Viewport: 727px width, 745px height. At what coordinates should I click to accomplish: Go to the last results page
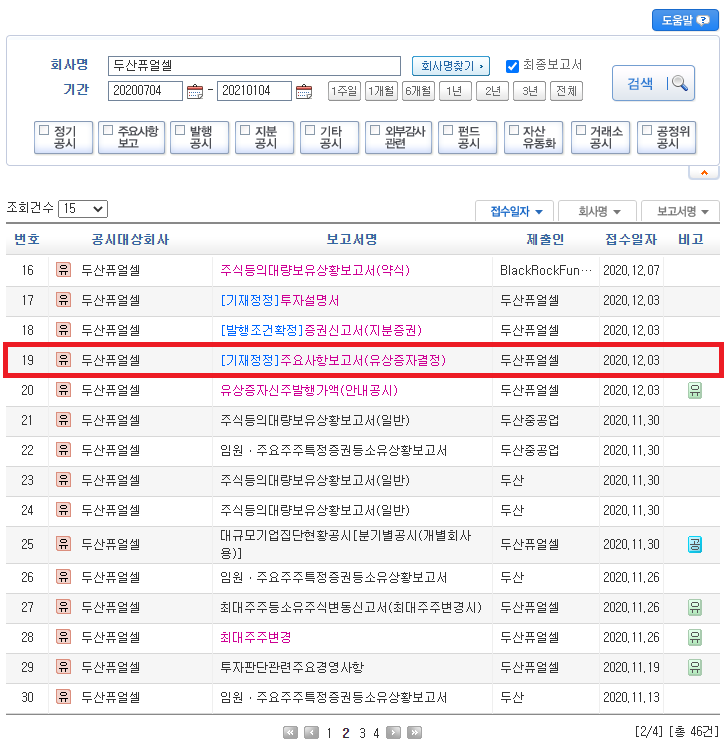(414, 733)
